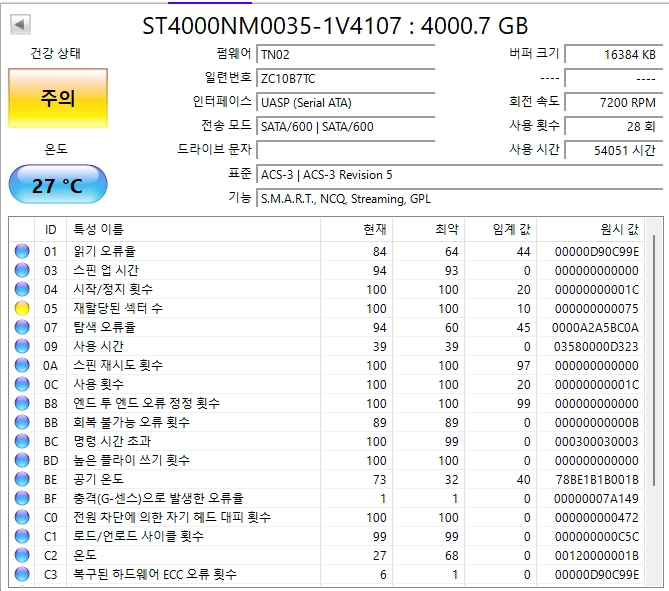
Task: Click the status icon for ID 0C 사용 횟수
Action: [22, 384]
